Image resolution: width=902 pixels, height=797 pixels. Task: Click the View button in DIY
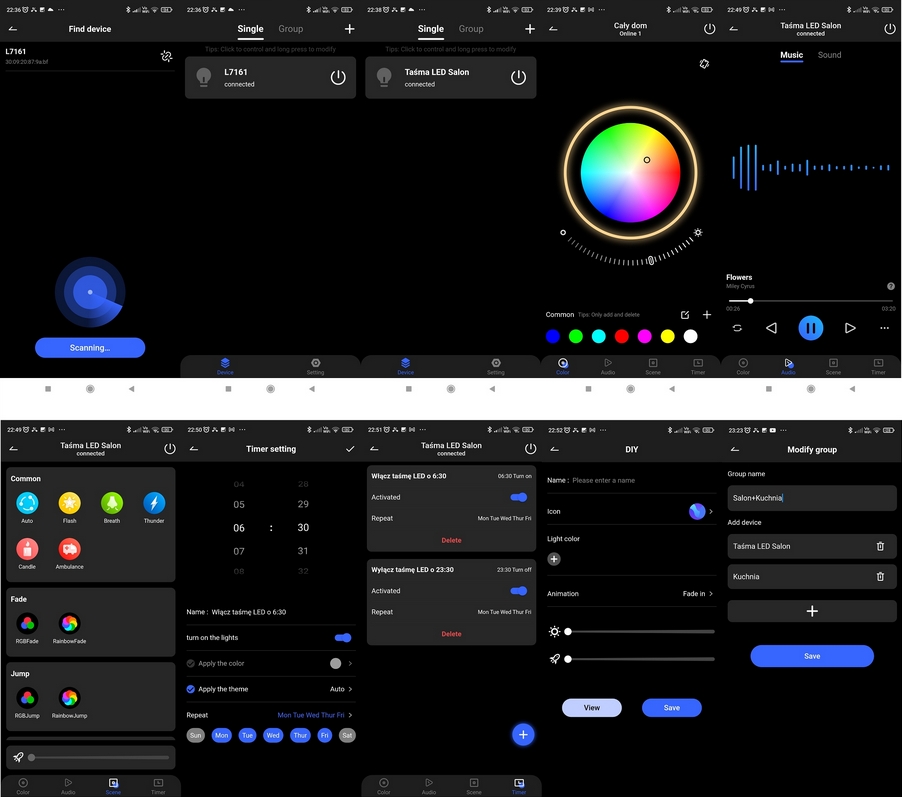pos(591,708)
